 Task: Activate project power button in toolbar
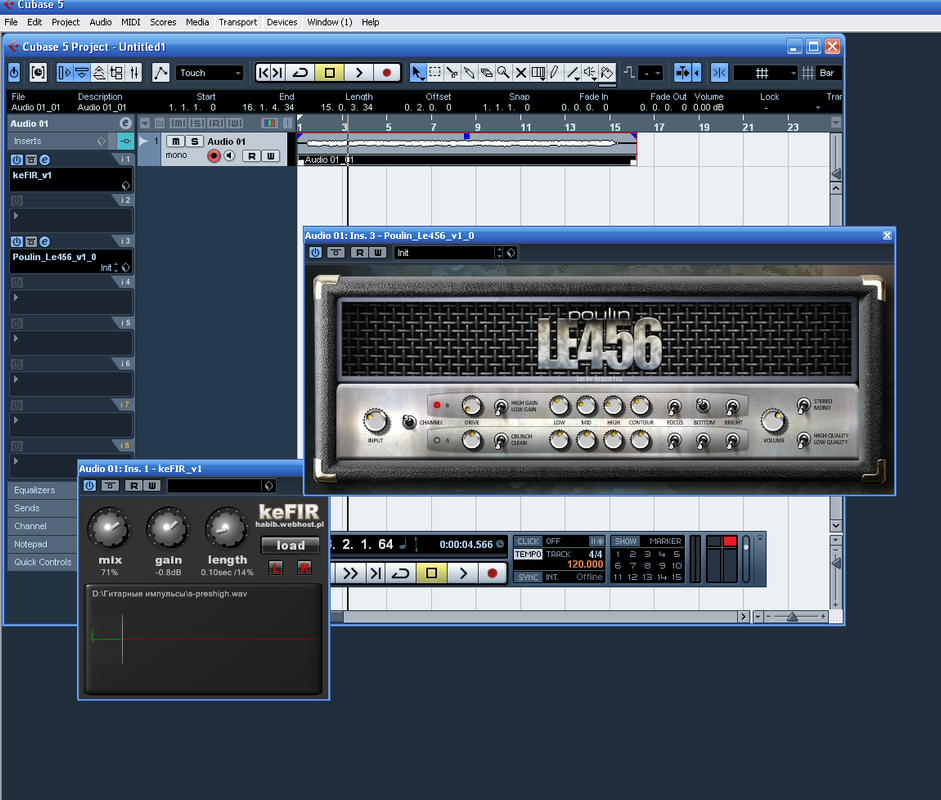click(14, 73)
